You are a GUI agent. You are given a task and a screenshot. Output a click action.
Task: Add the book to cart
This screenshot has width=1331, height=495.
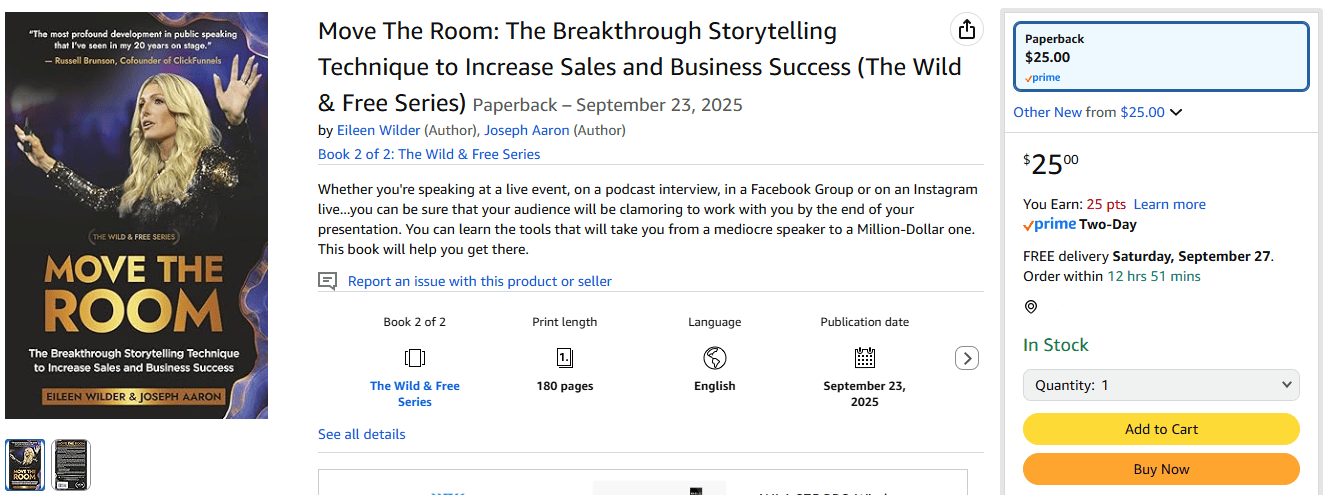(1161, 429)
